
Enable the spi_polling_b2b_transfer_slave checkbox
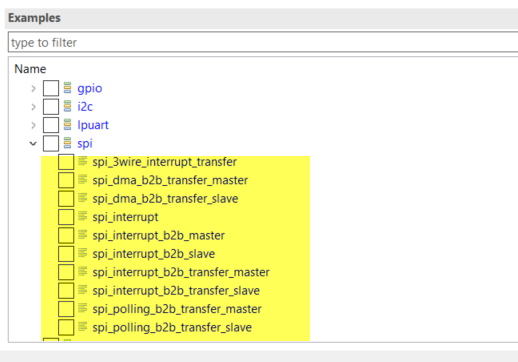coord(66,327)
